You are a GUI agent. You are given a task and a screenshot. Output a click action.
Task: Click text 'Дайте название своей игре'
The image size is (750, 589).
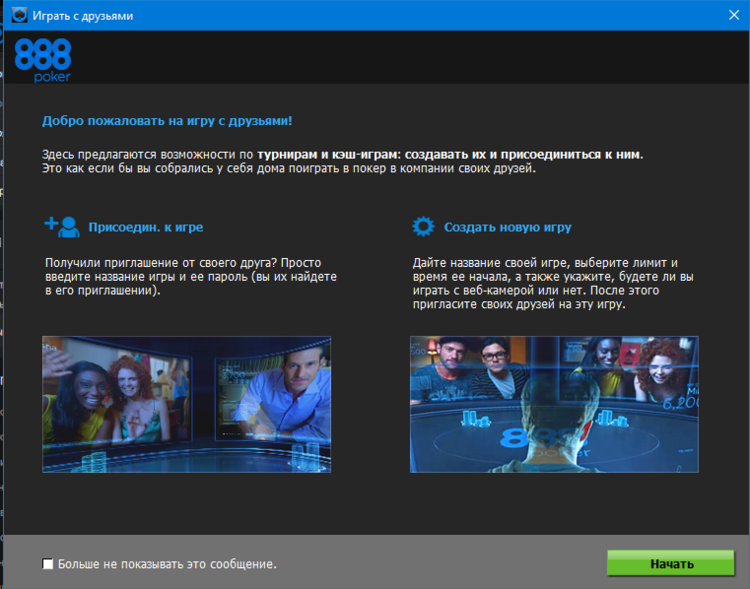pyautogui.click(x=491, y=263)
